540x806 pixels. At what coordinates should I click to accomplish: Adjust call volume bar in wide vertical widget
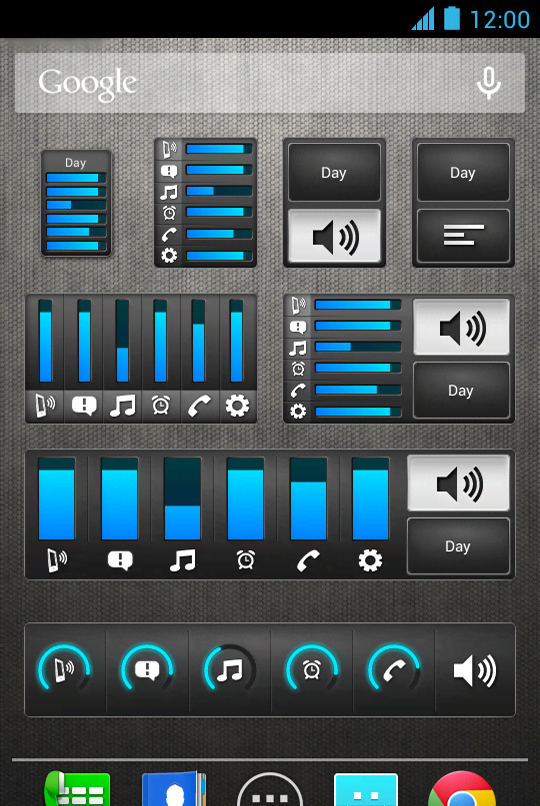(308, 499)
